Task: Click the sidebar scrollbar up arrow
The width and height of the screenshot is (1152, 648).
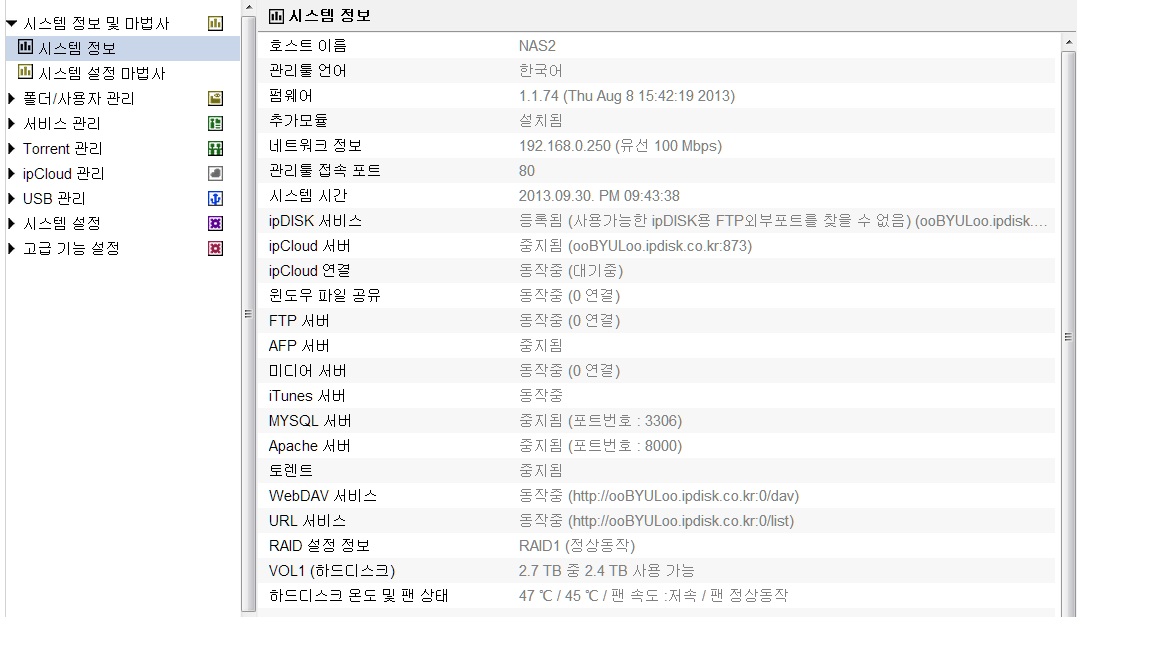Action: coord(248,7)
